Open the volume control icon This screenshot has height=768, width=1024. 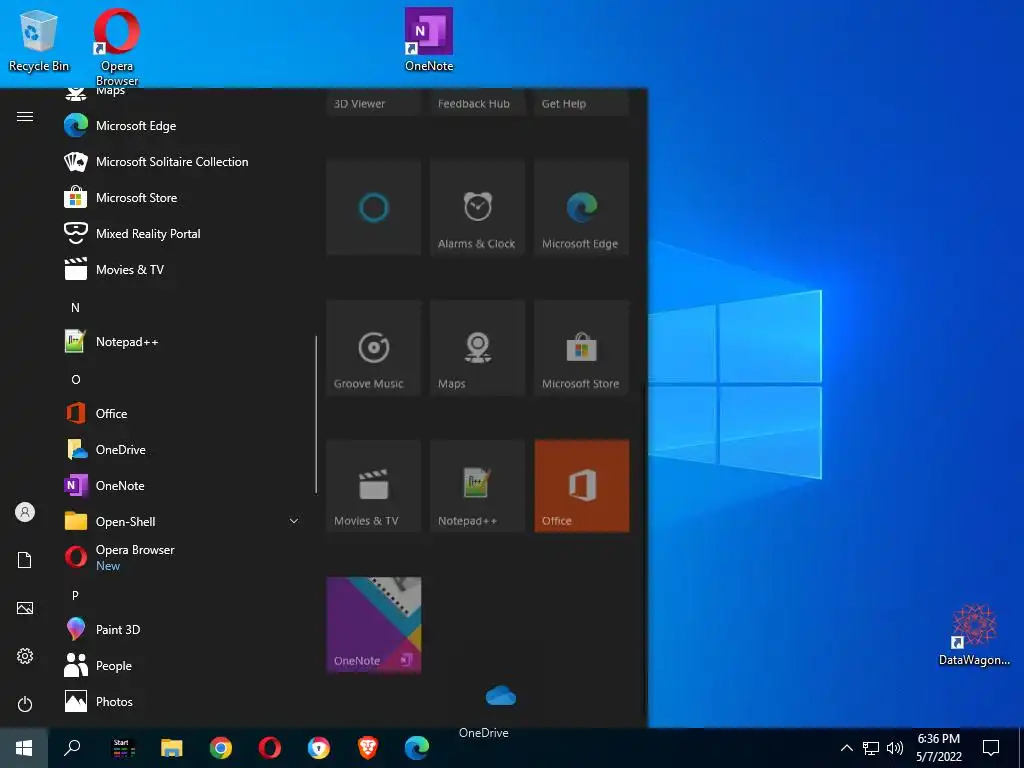click(895, 748)
